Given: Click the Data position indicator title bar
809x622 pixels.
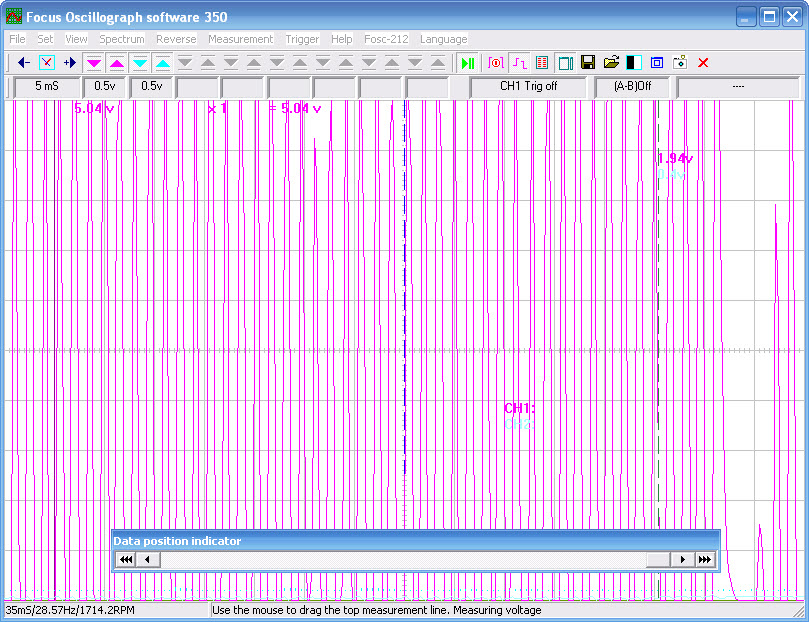Looking at the screenshot, I should coord(416,541).
